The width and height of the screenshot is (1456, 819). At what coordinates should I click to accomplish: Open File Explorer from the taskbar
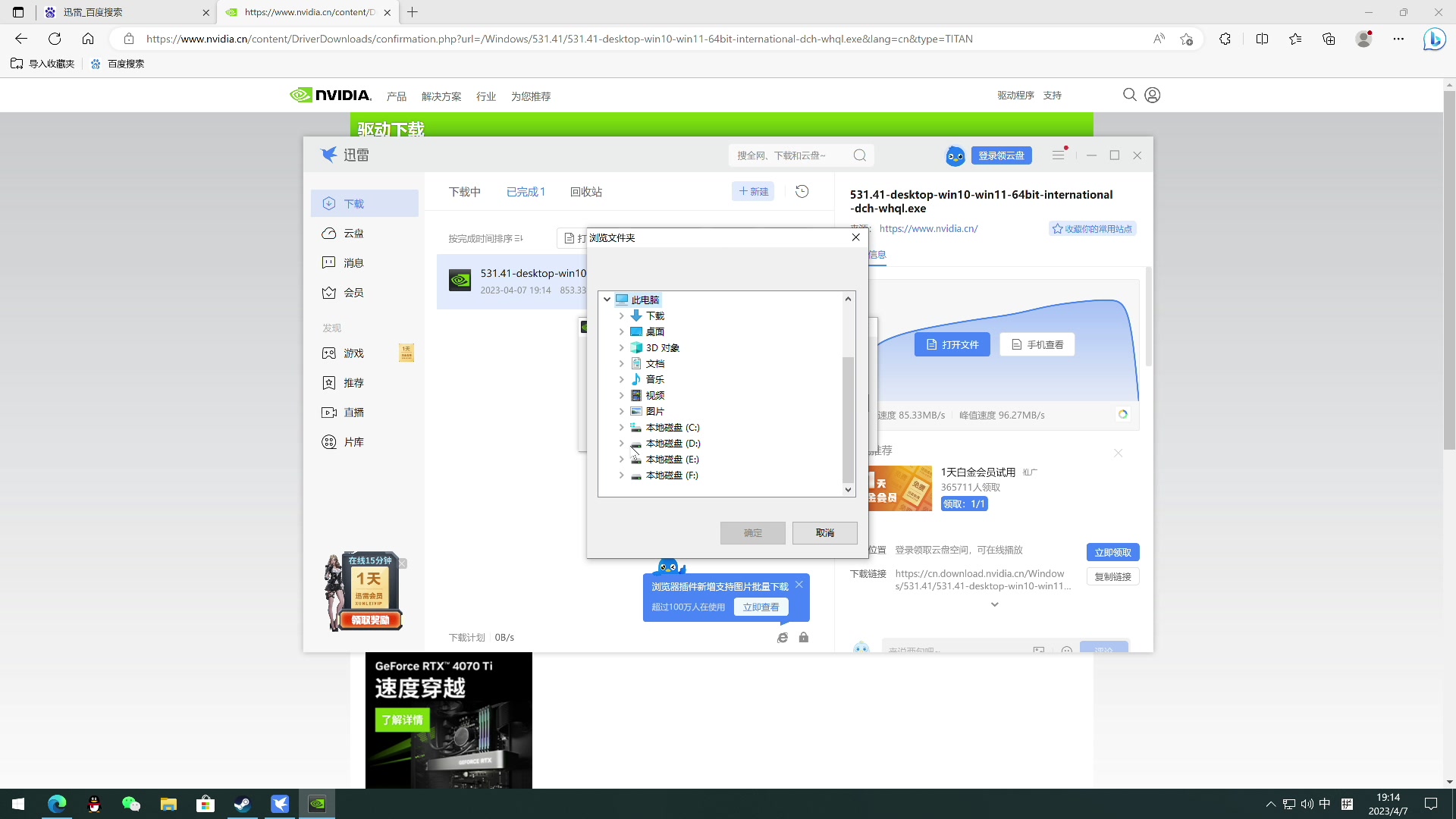(x=168, y=804)
